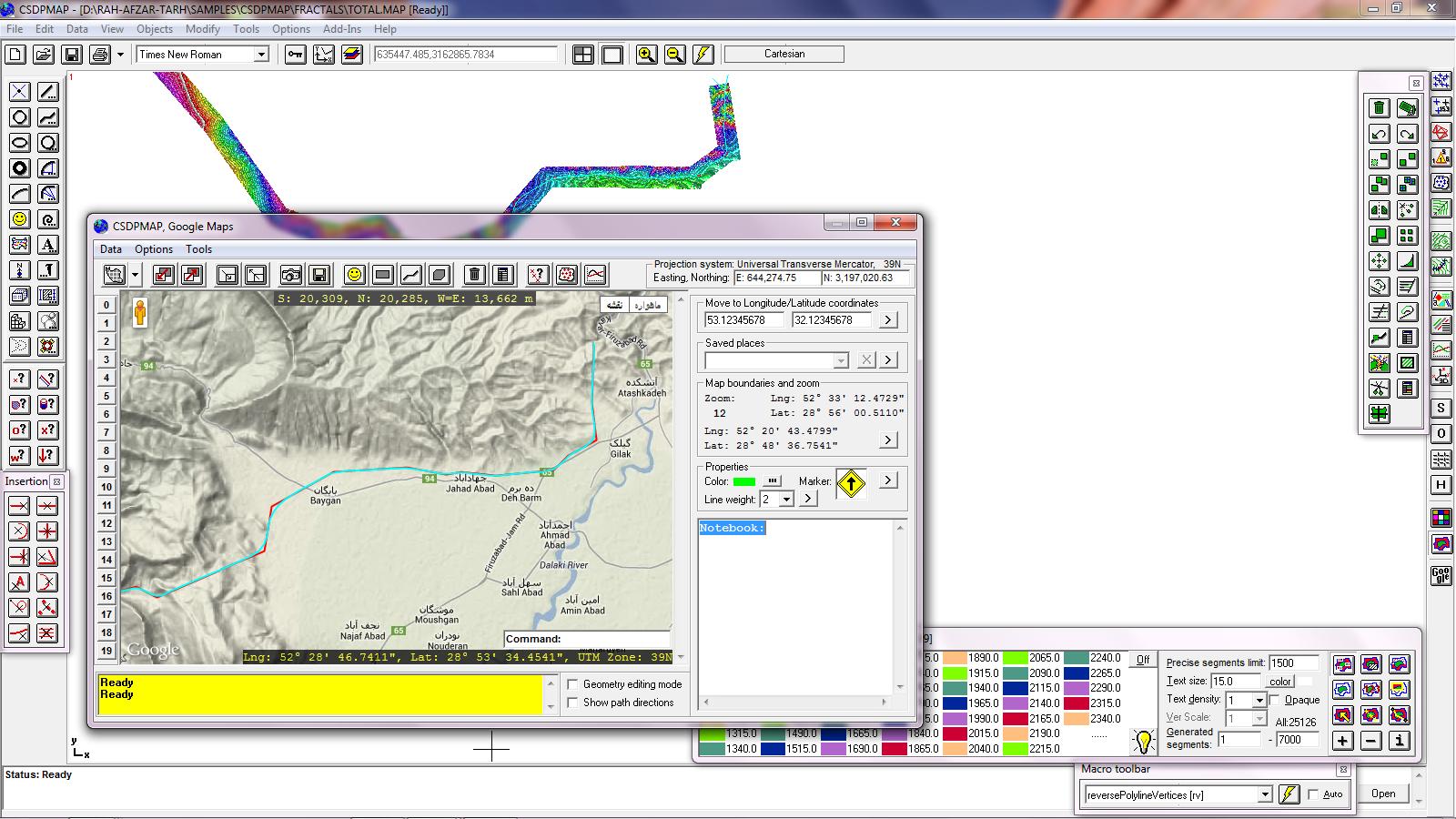
Task: Click the color swatch beside 2315.0 legend value
Action: coord(1076,703)
